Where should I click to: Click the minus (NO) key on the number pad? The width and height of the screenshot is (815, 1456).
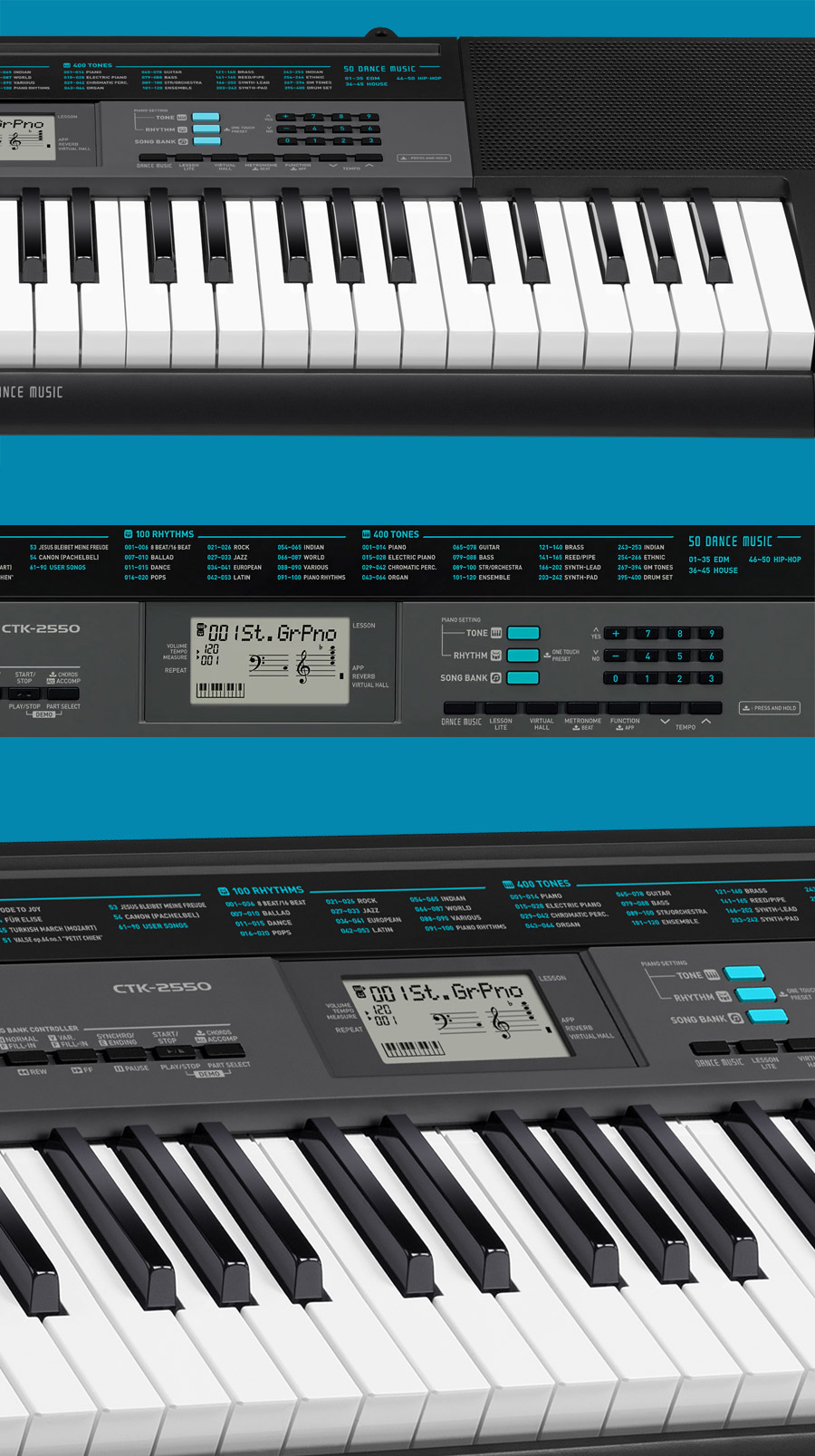(x=616, y=656)
